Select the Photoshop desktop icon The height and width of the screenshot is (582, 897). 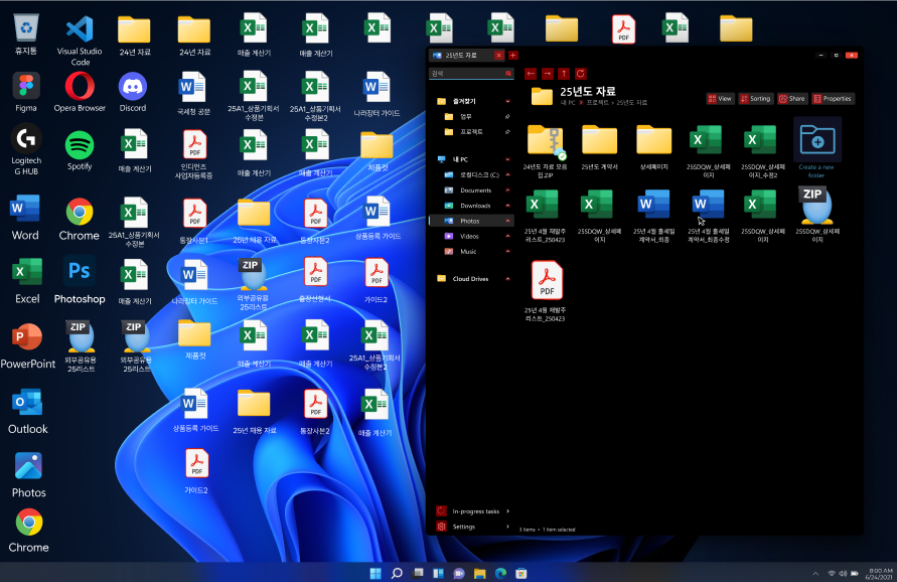pyautogui.click(x=80, y=281)
